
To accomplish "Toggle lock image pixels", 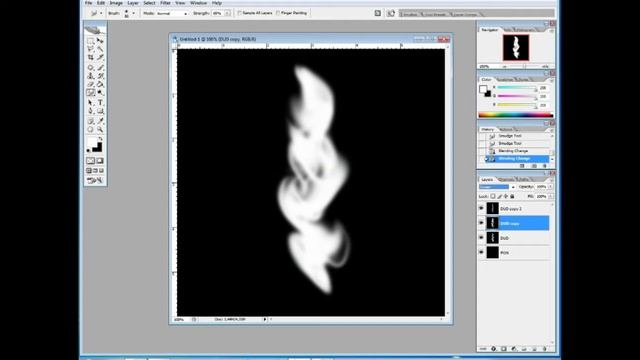I will pos(500,196).
